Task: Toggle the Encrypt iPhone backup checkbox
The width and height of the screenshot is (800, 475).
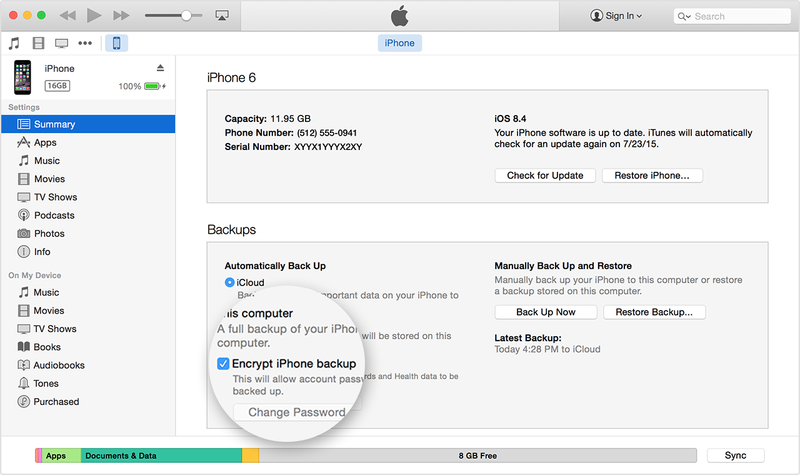Action: pyautogui.click(x=223, y=364)
